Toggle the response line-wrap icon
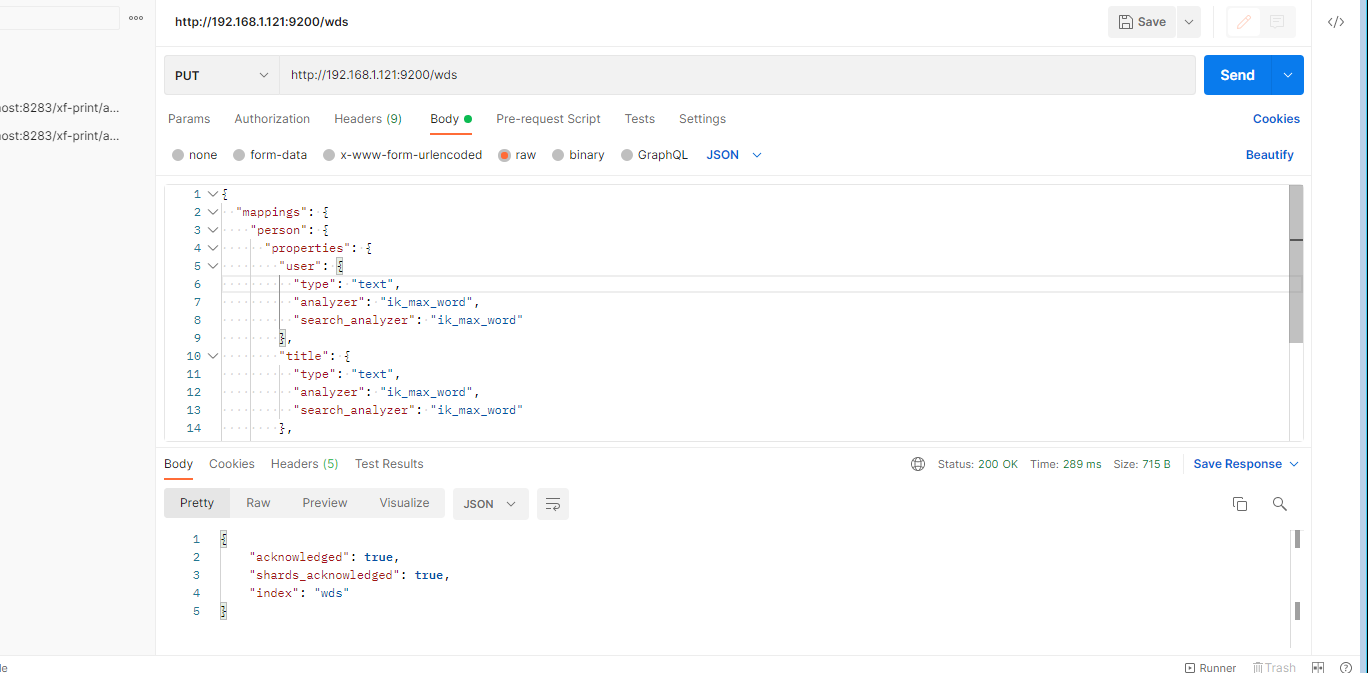 pos(552,504)
